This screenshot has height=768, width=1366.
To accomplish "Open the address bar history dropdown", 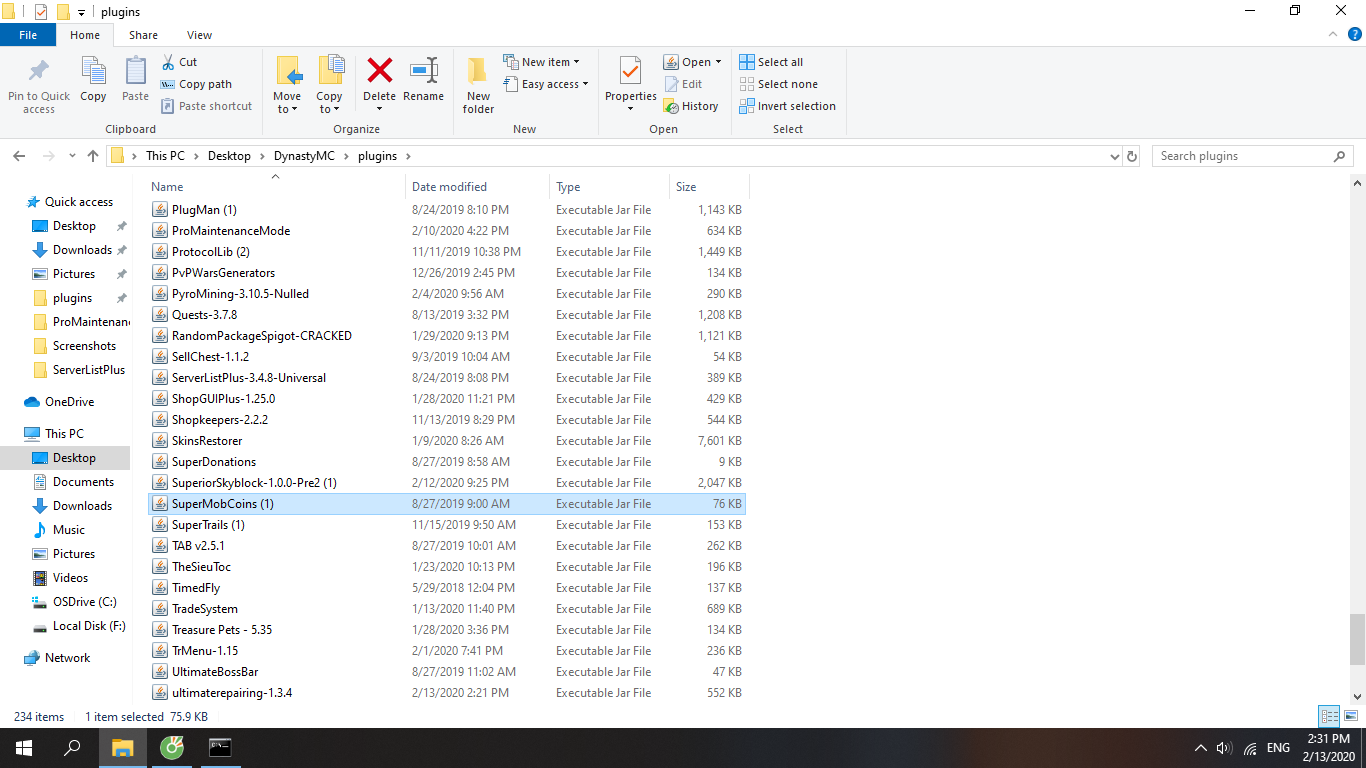I will tap(1115, 156).
